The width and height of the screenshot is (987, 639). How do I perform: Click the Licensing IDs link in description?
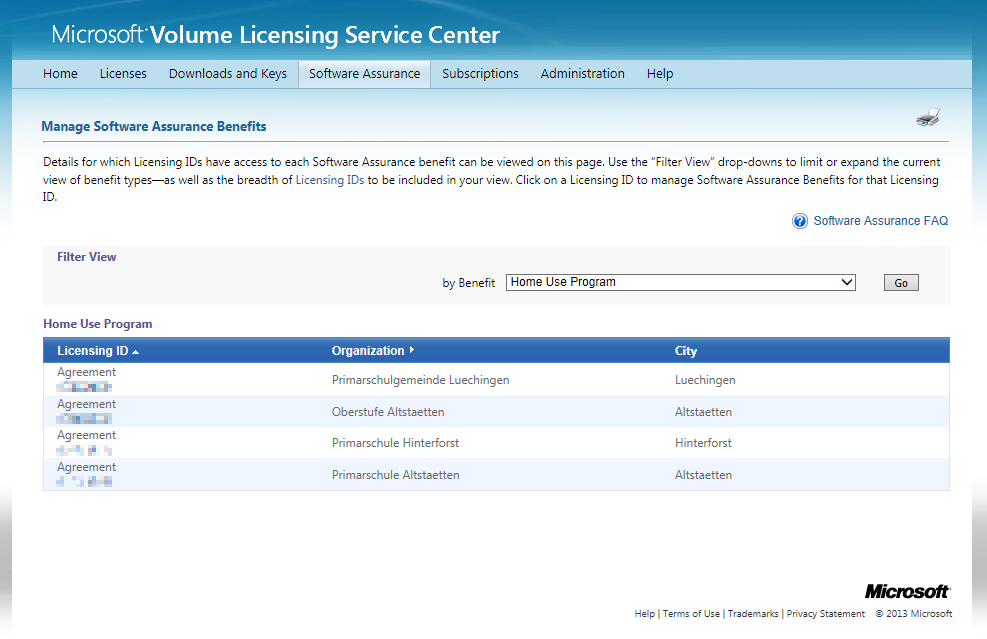[329, 180]
